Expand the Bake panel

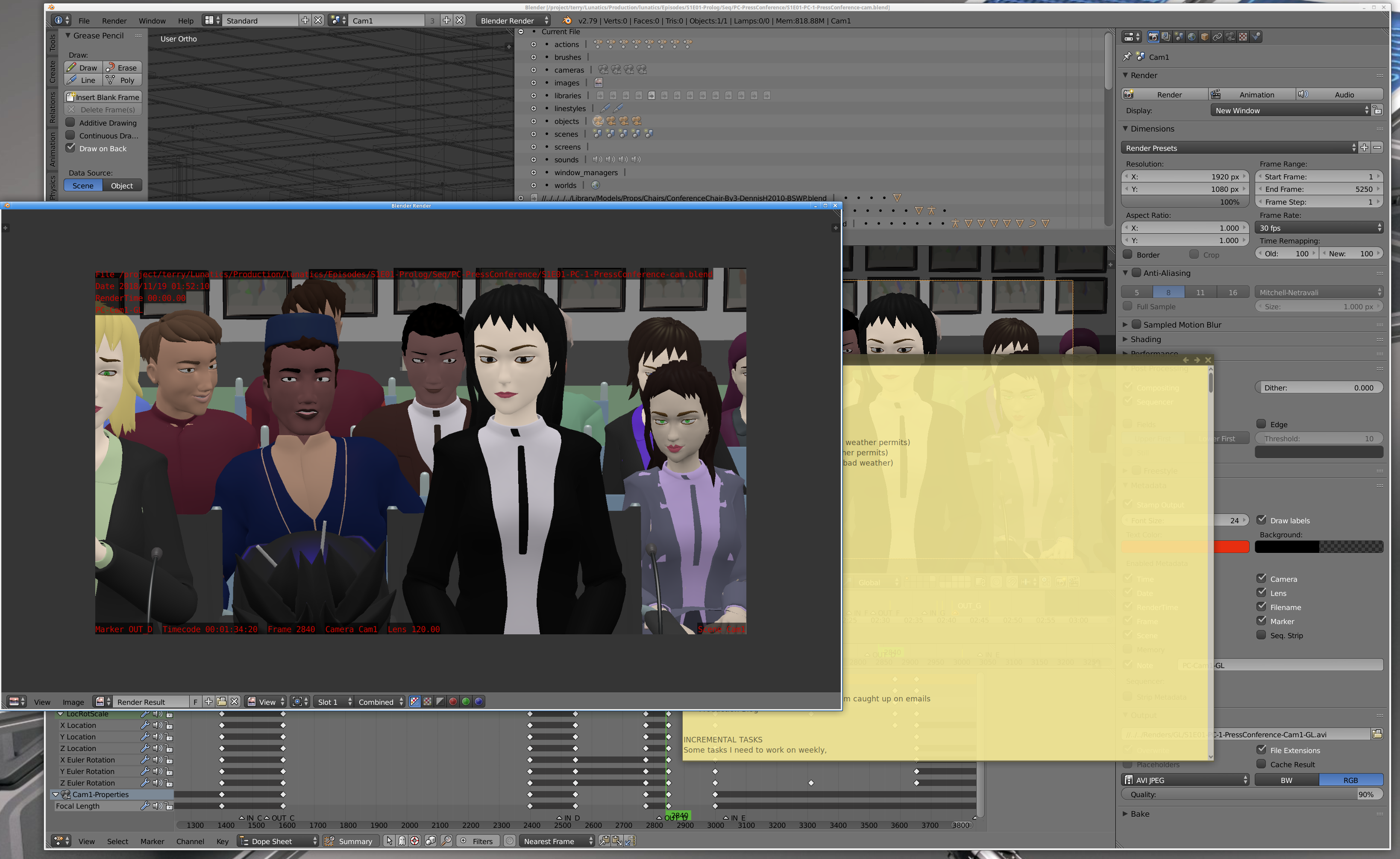(1139, 814)
